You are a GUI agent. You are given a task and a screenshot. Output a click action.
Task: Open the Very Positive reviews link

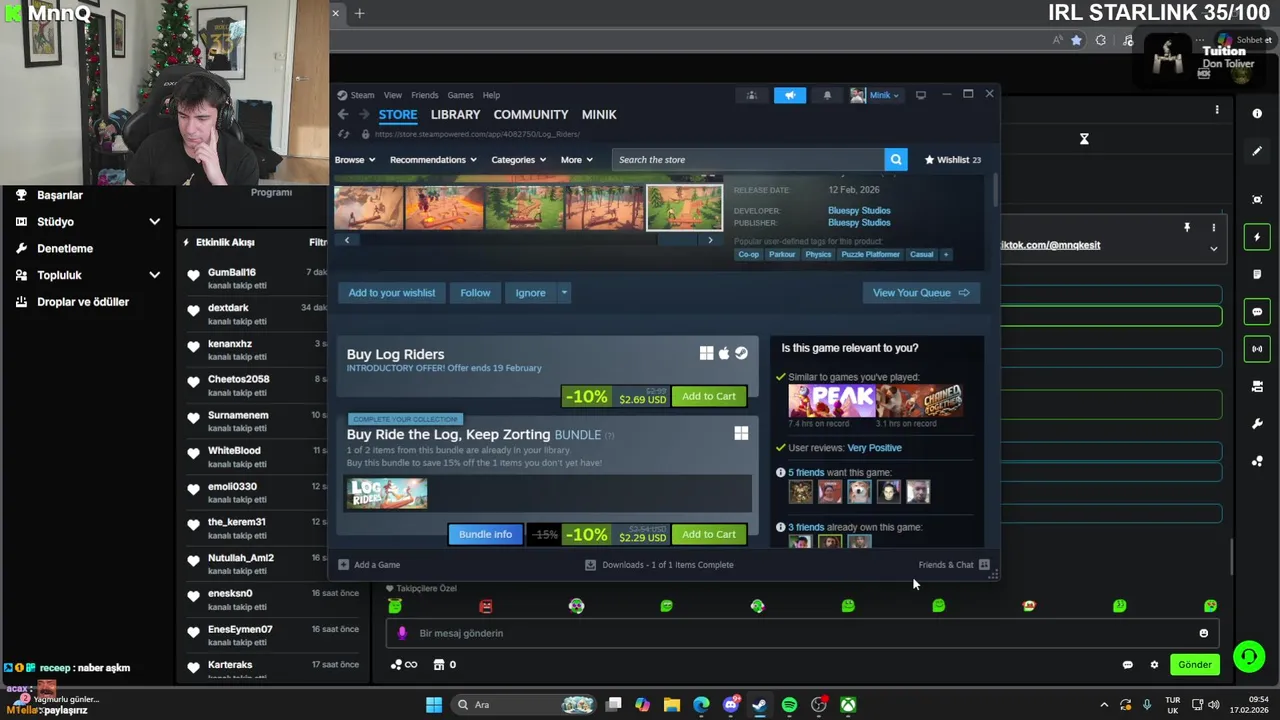pos(874,448)
